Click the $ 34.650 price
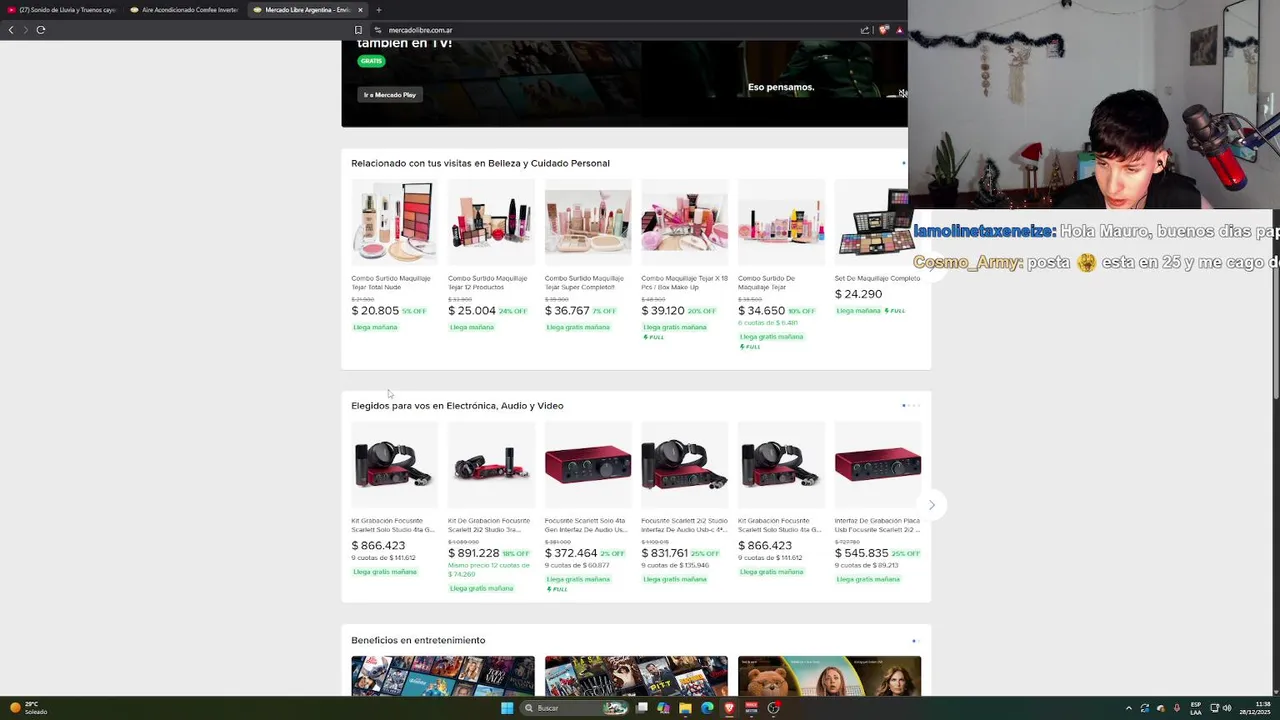Screen dimensions: 1280x720 coord(761,311)
